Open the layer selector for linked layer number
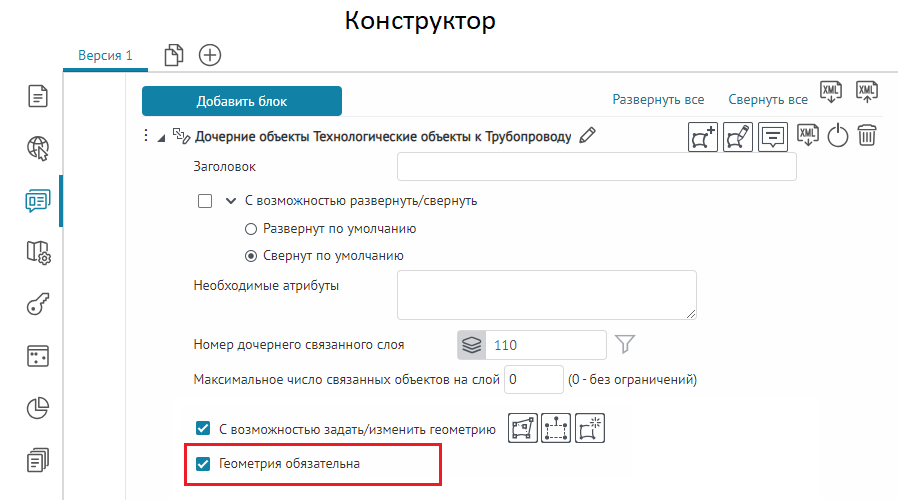898x500 pixels. click(x=472, y=345)
